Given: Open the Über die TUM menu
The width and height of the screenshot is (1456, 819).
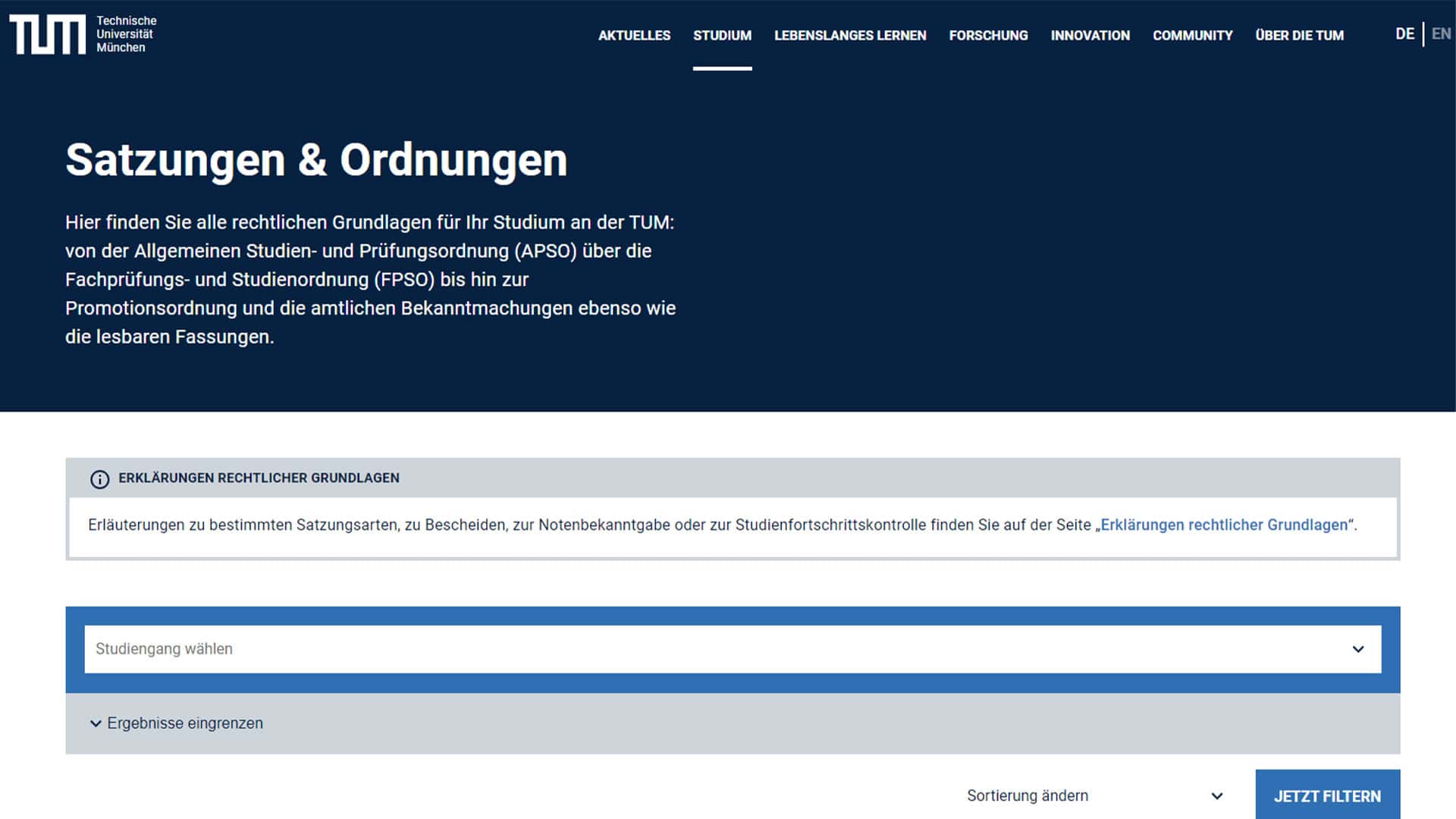Looking at the screenshot, I should pos(1299,36).
